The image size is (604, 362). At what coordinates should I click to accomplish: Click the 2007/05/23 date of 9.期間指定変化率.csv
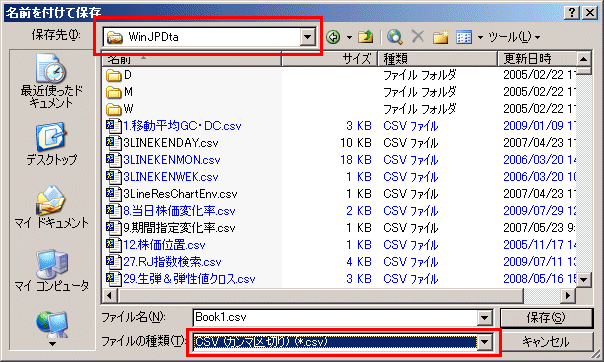point(539,228)
